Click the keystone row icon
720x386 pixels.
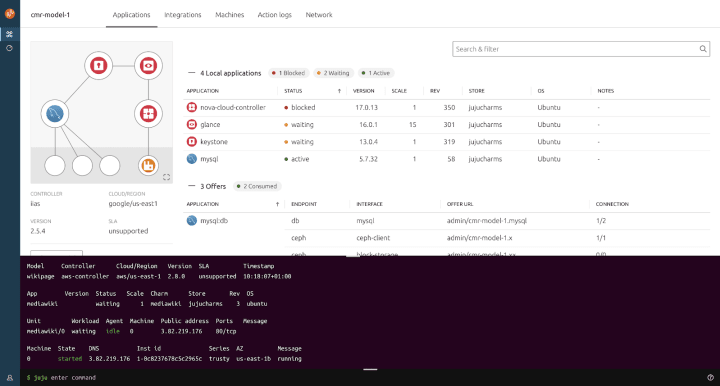191,142
